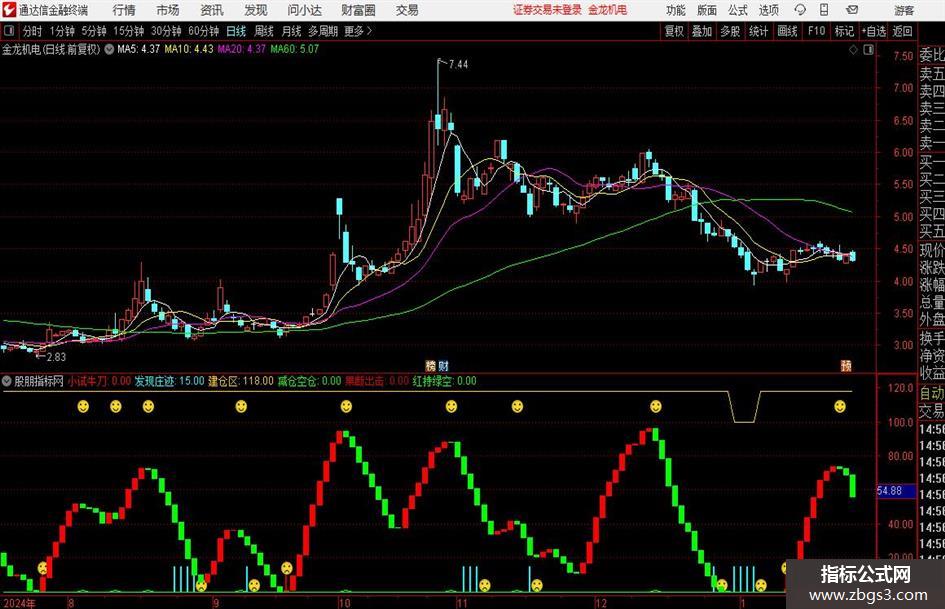Toggle the panel layout icon above price axis
The height and width of the screenshot is (609, 945).
click(x=868, y=50)
